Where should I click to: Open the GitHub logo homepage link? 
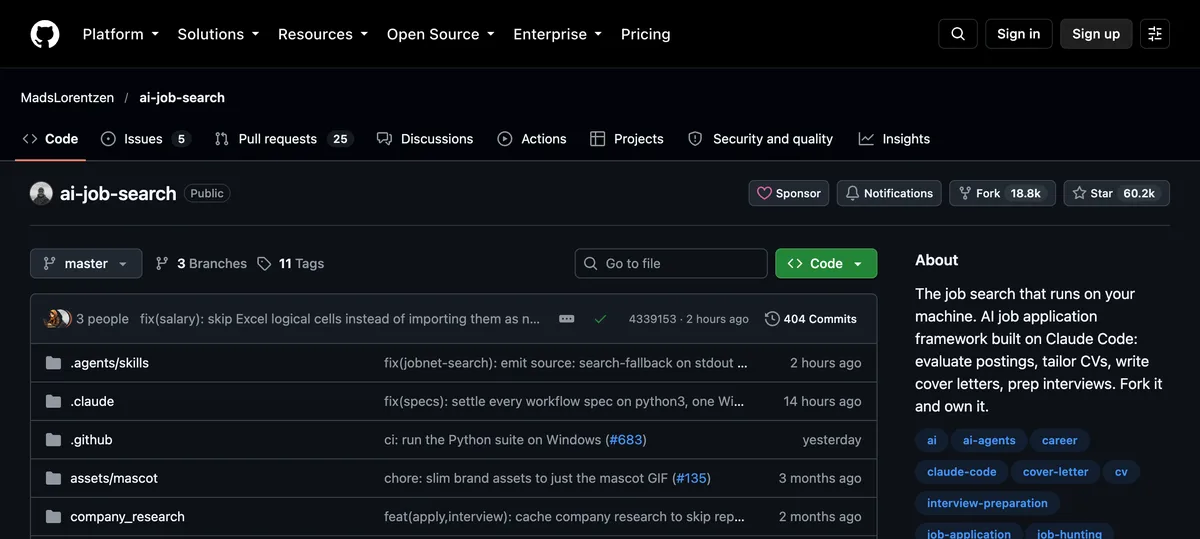45,34
